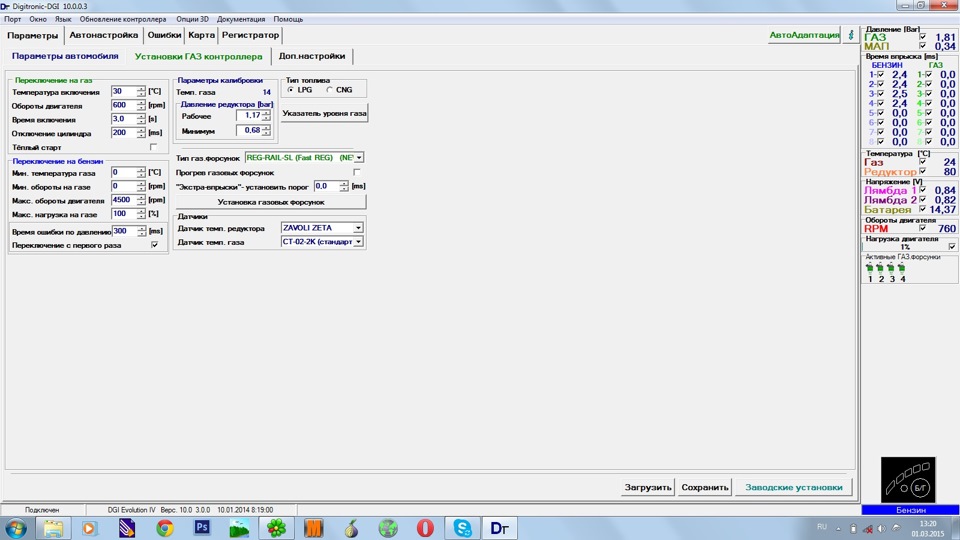
Task: Open the purple notepad editor taskbar icon
Action: click(x=127, y=528)
